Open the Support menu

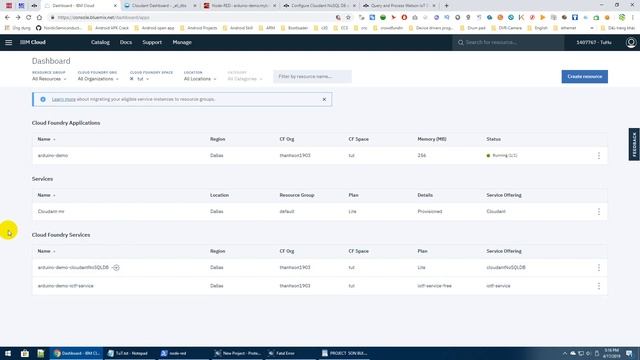(152, 42)
